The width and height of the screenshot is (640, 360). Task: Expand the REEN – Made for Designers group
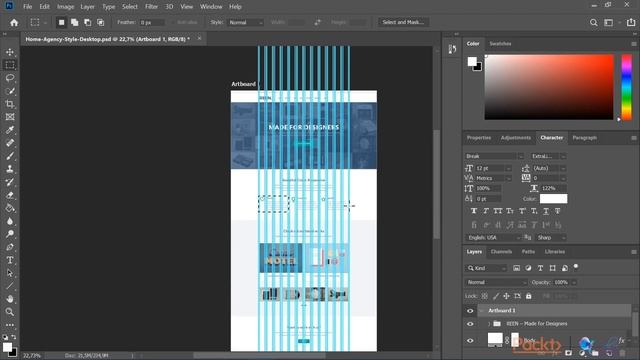(489, 324)
